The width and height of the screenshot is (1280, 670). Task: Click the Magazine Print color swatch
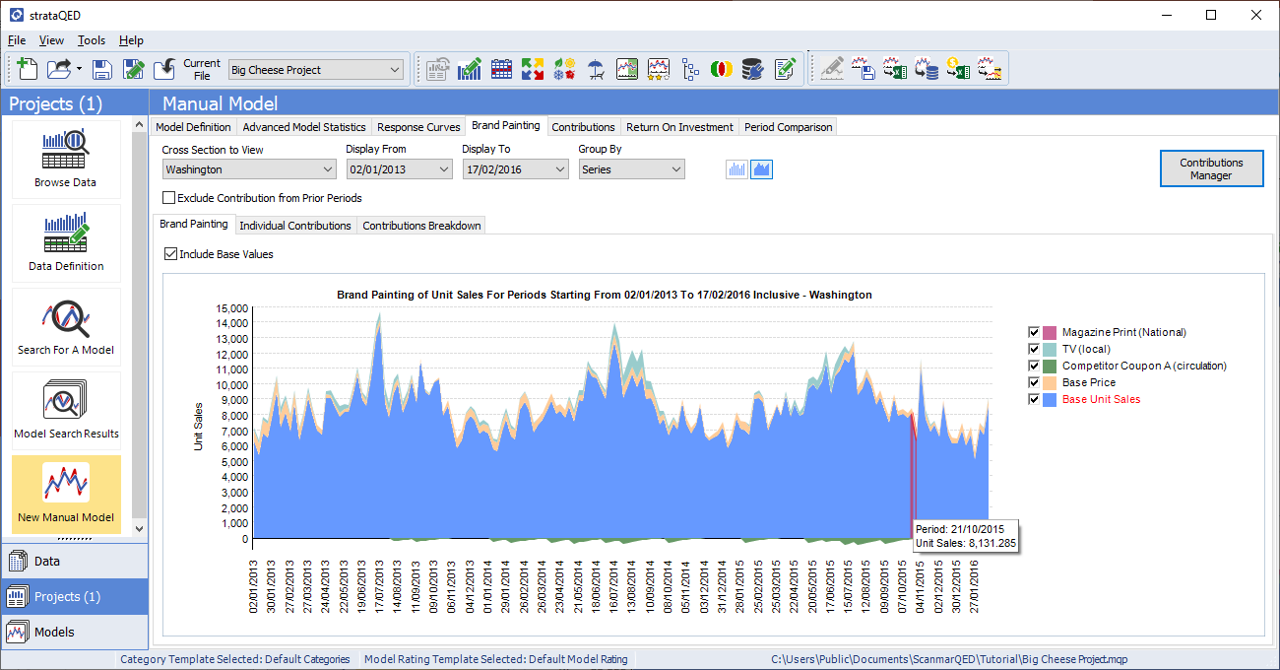click(1050, 332)
